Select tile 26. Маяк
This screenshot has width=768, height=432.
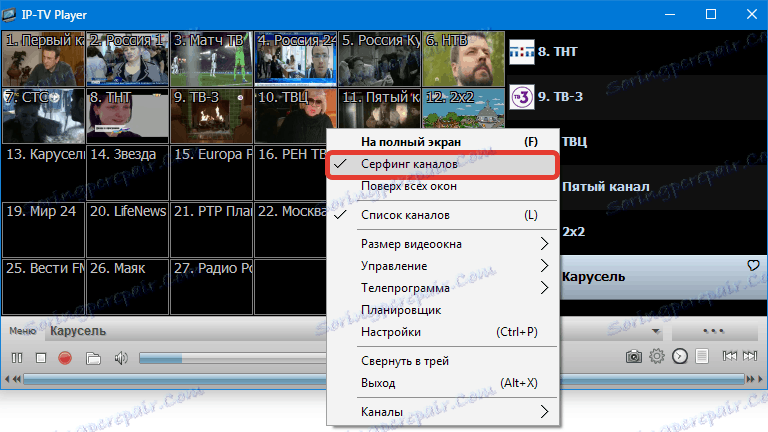click(127, 287)
